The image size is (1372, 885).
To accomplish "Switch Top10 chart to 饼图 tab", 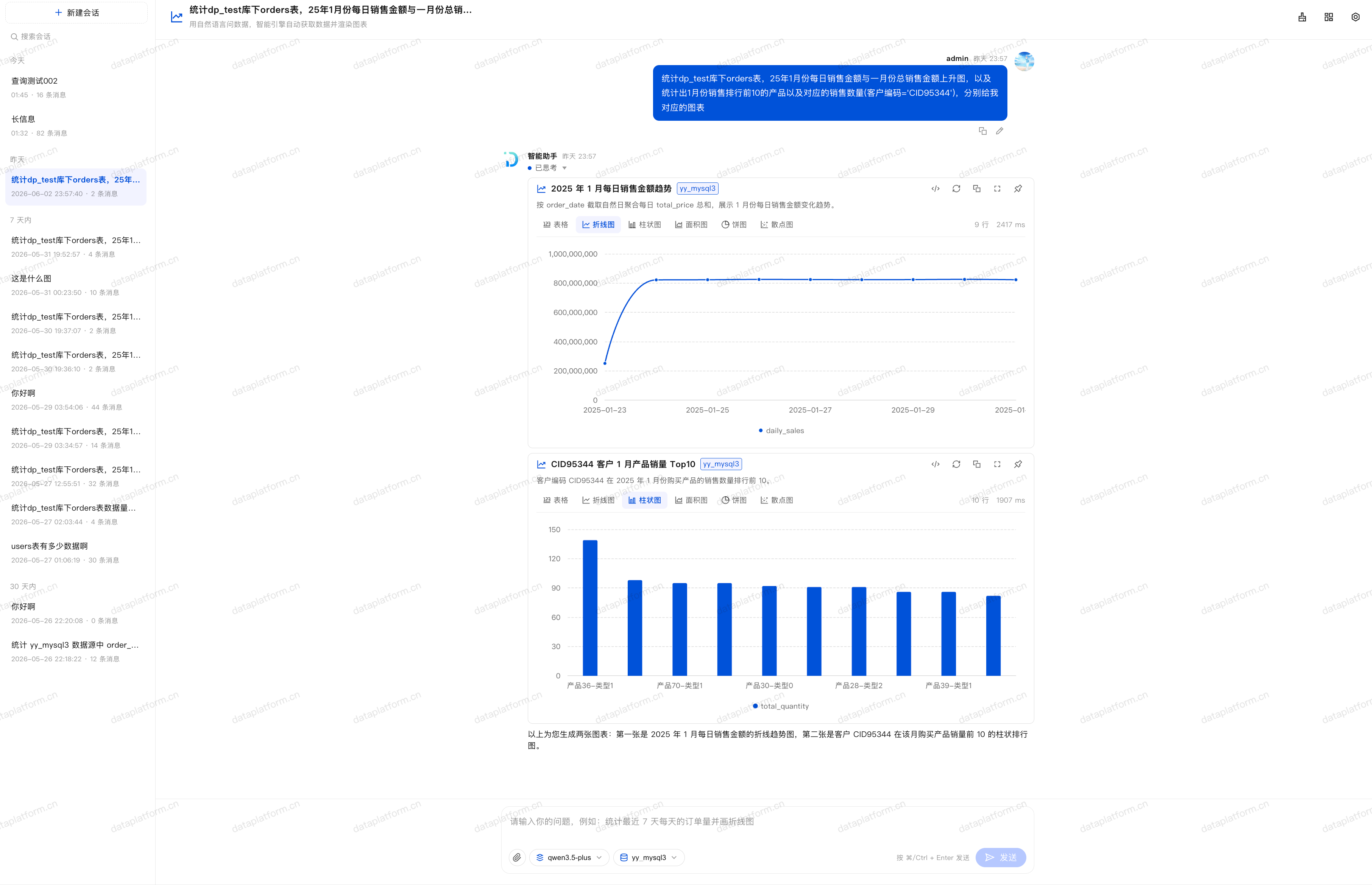I will point(734,500).
